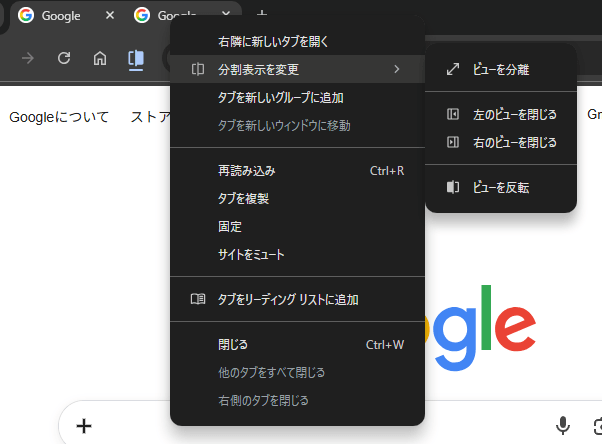Click the Google logo image
This screenshot has height=444, width=602.
[480, 328]
